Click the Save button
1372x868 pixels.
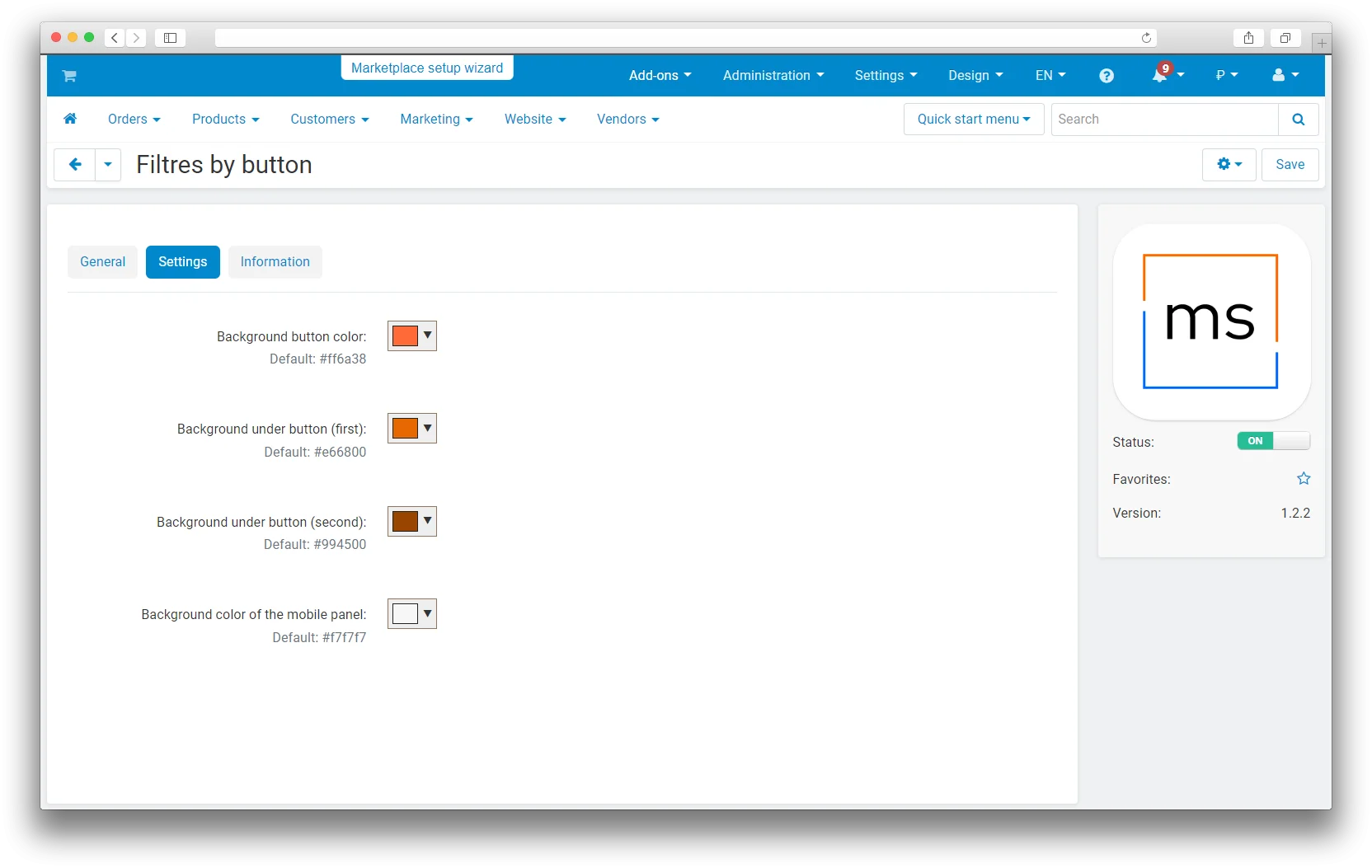(x=1290, y=164)
